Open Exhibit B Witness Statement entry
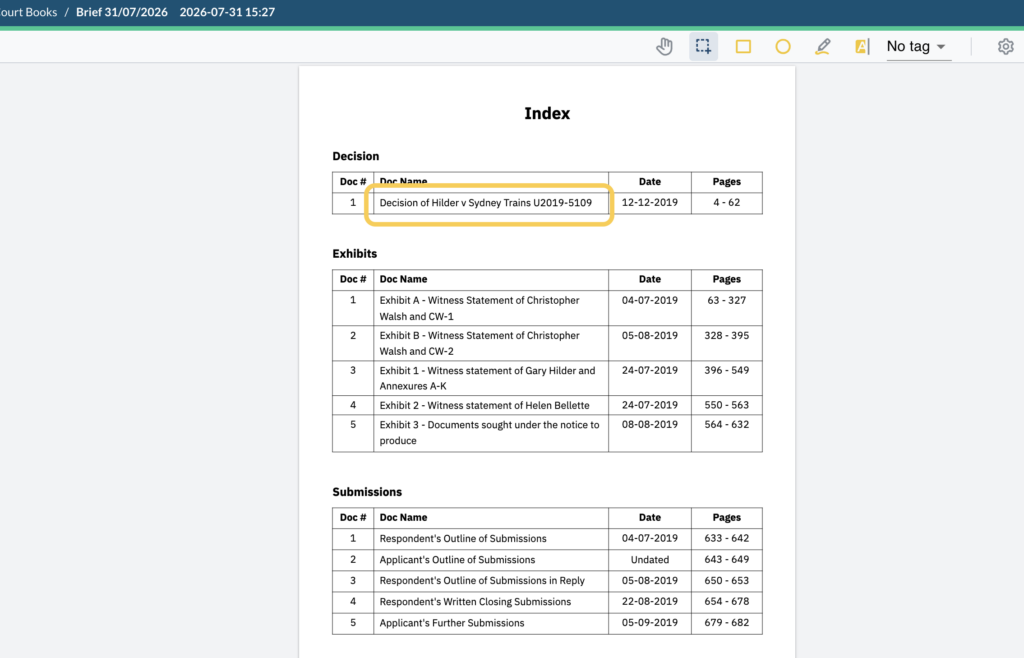Image resolution: width=1024 pixels, height=658 pixels. [479, 343]
